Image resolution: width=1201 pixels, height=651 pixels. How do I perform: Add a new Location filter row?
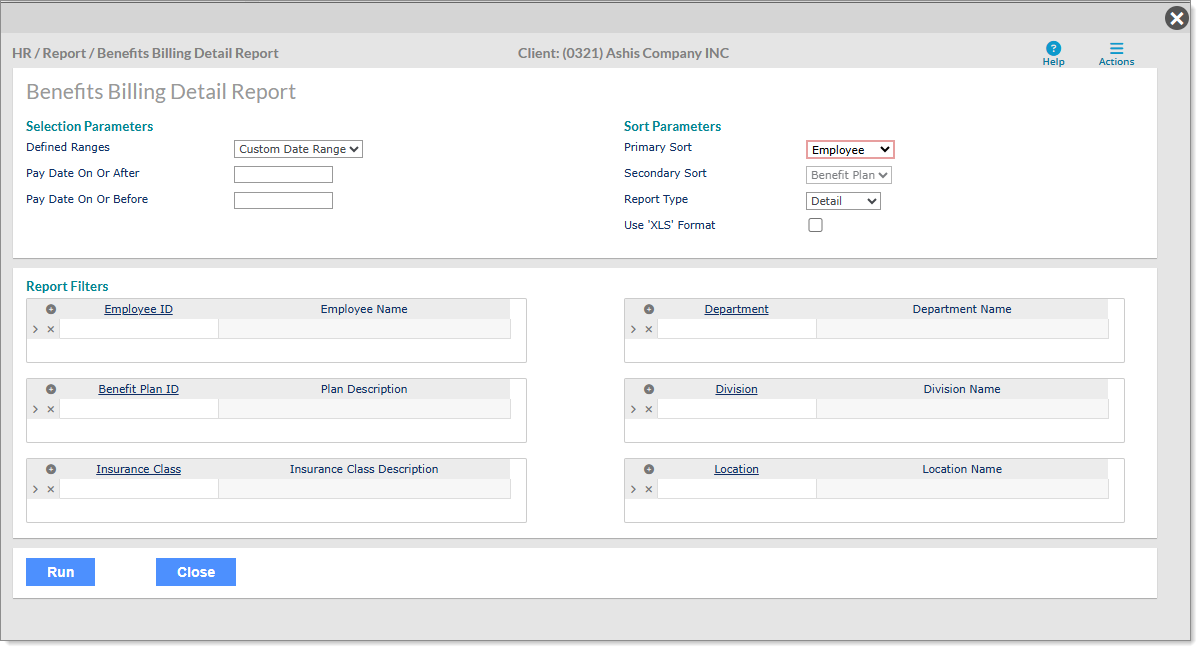point(649,469)
